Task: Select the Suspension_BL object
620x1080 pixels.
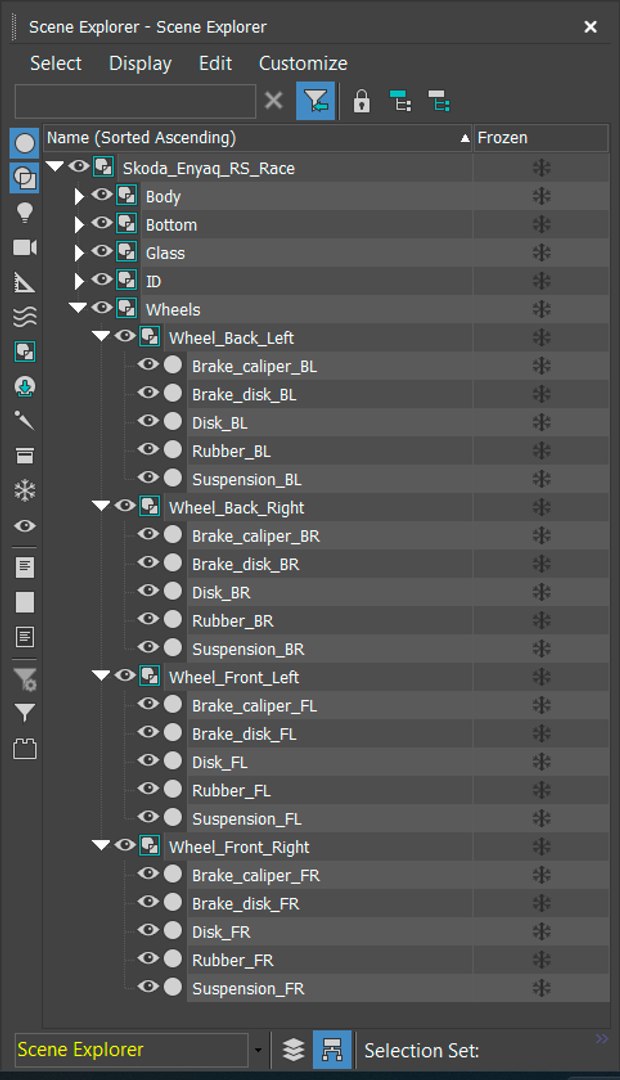Action: [329, 479]
